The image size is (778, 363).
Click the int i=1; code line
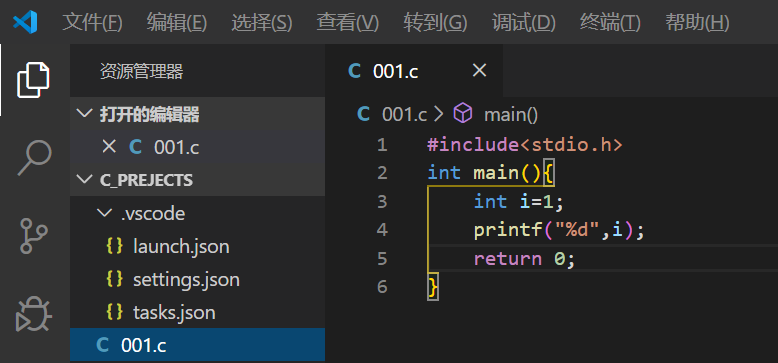[x=519, y=201]
